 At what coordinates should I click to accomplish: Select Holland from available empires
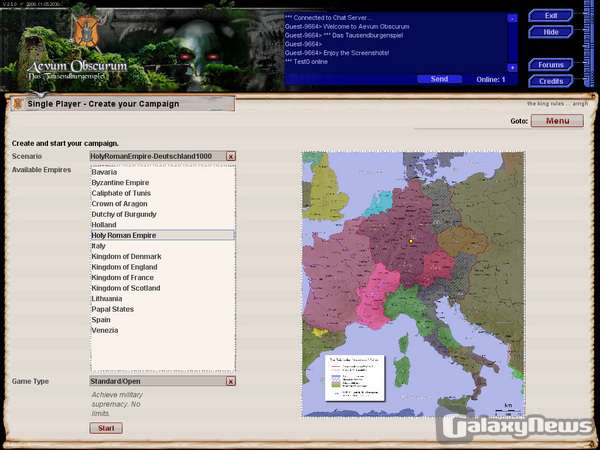point(163,225)
